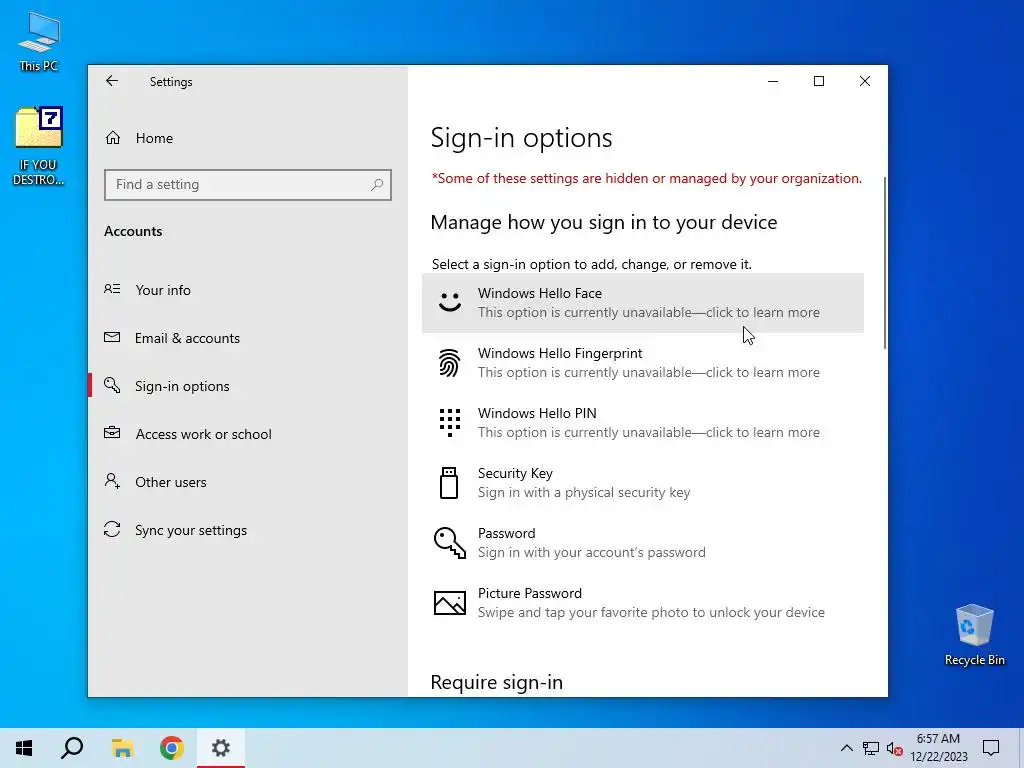The image size is (1024, 768).
Task: Select the IF YOU DESTRO... desktop file
Action: point(39,146)
